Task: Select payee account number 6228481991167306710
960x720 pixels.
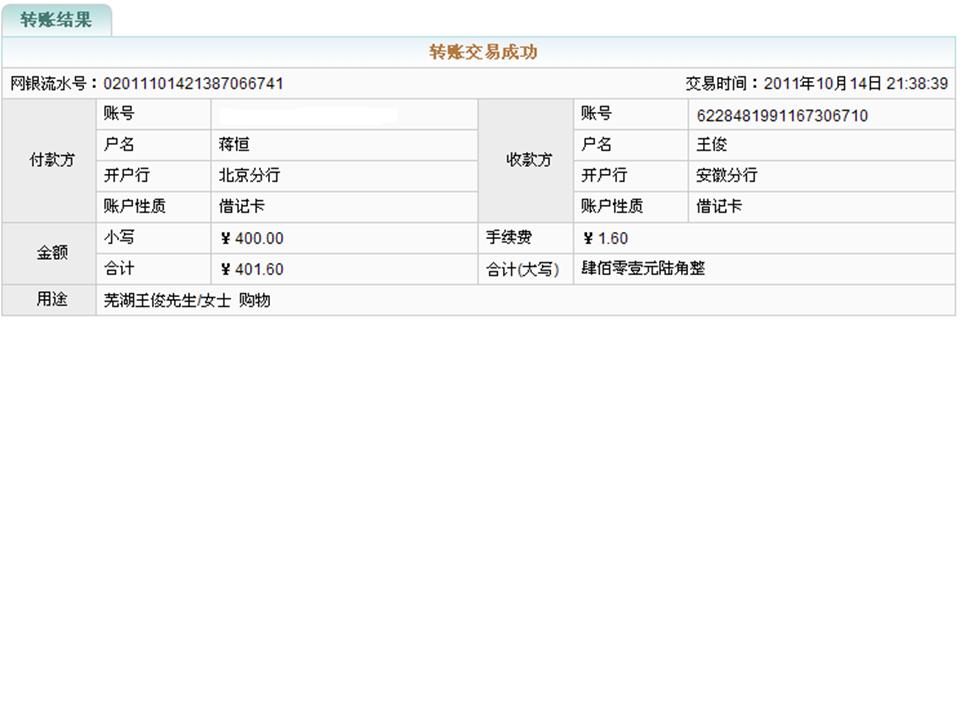Action: 782,116
